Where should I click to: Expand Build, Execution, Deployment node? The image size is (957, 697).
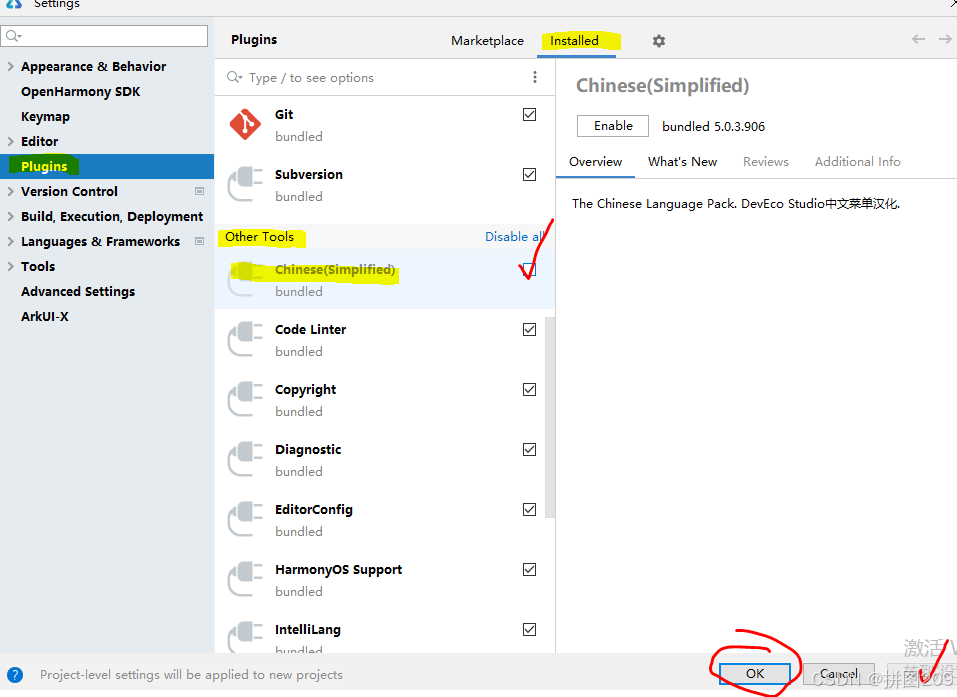(x=10, y=216)
